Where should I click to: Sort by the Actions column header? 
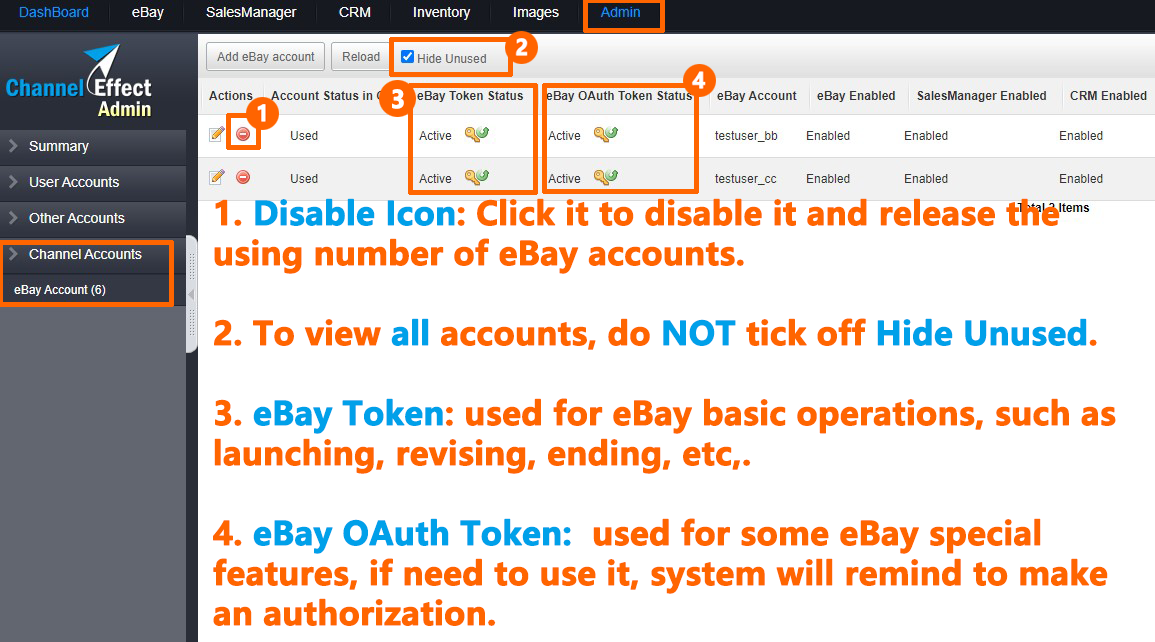231,96
